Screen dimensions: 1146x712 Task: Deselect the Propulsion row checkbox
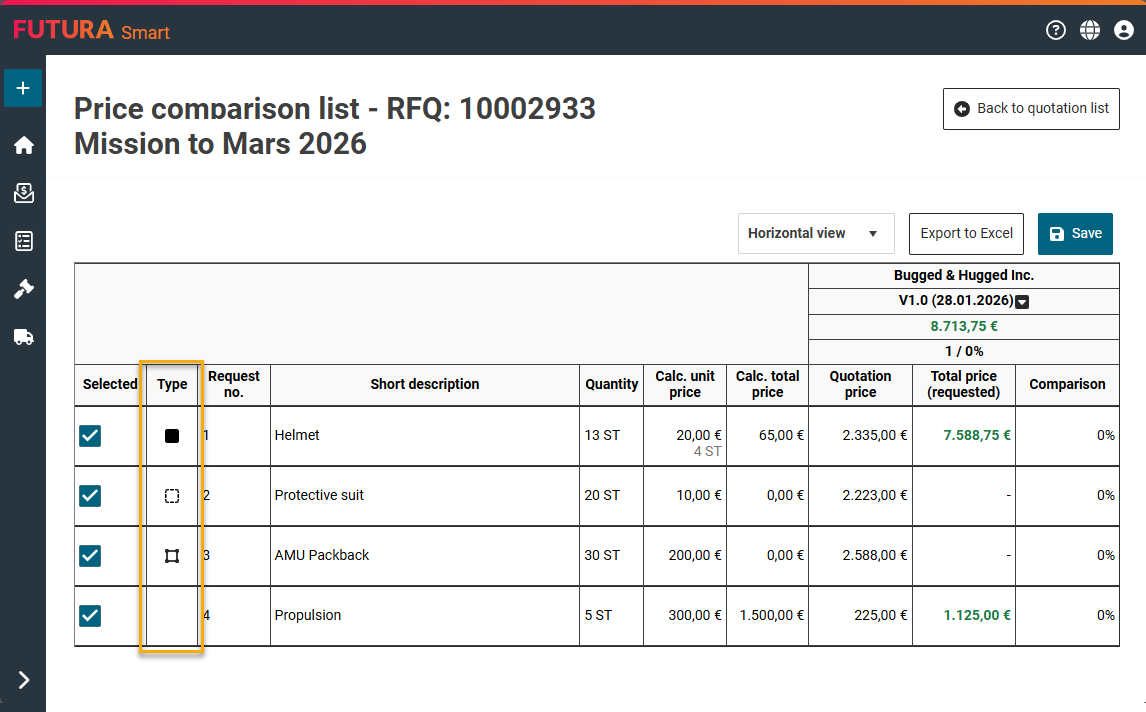90,616
